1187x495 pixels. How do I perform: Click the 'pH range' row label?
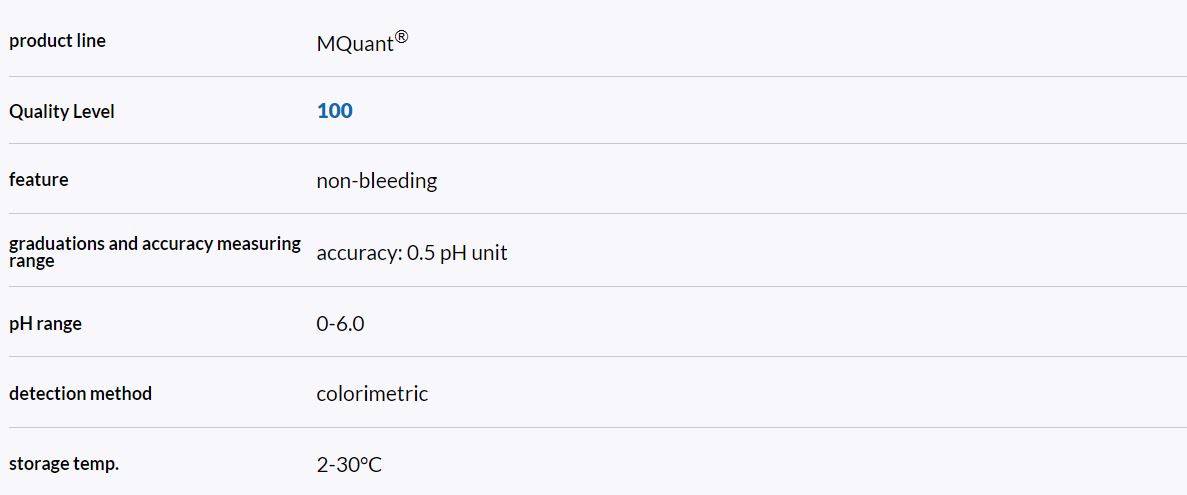coord(45,324)
